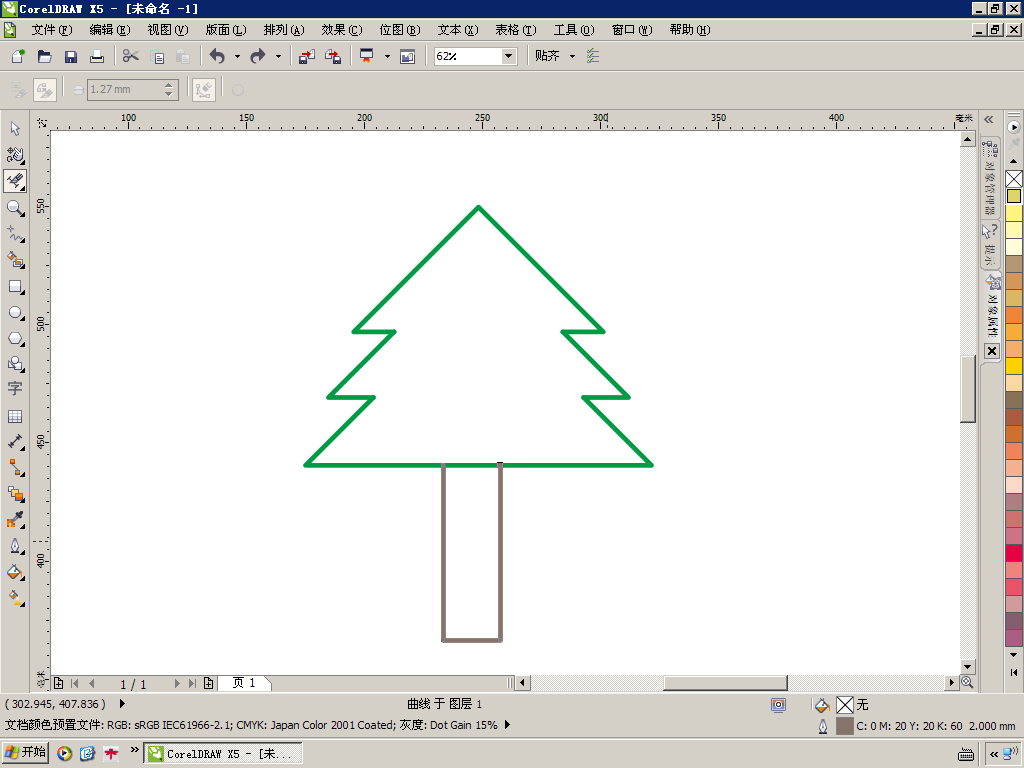The height and width of the screenshot is (768, 1024).
Task: Select the Ellipse tool
Action: click(x=15, y=313)
